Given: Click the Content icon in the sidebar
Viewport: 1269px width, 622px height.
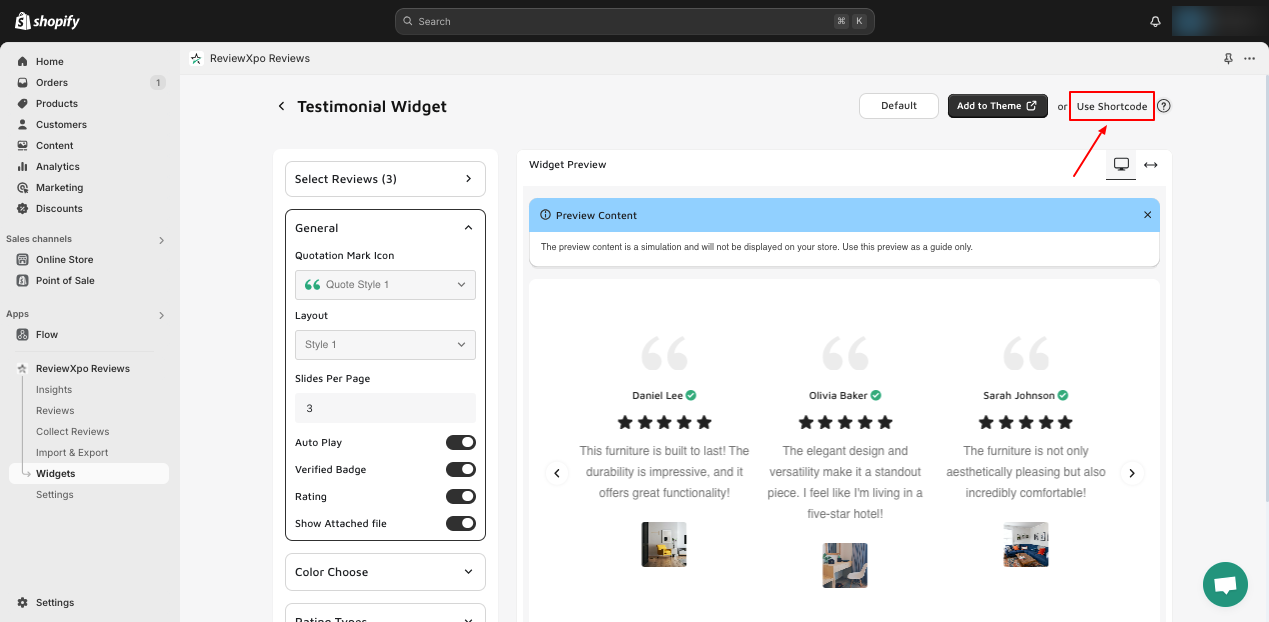Looking at the screenshot, I should pyautogui.click(x=22, y=146).
